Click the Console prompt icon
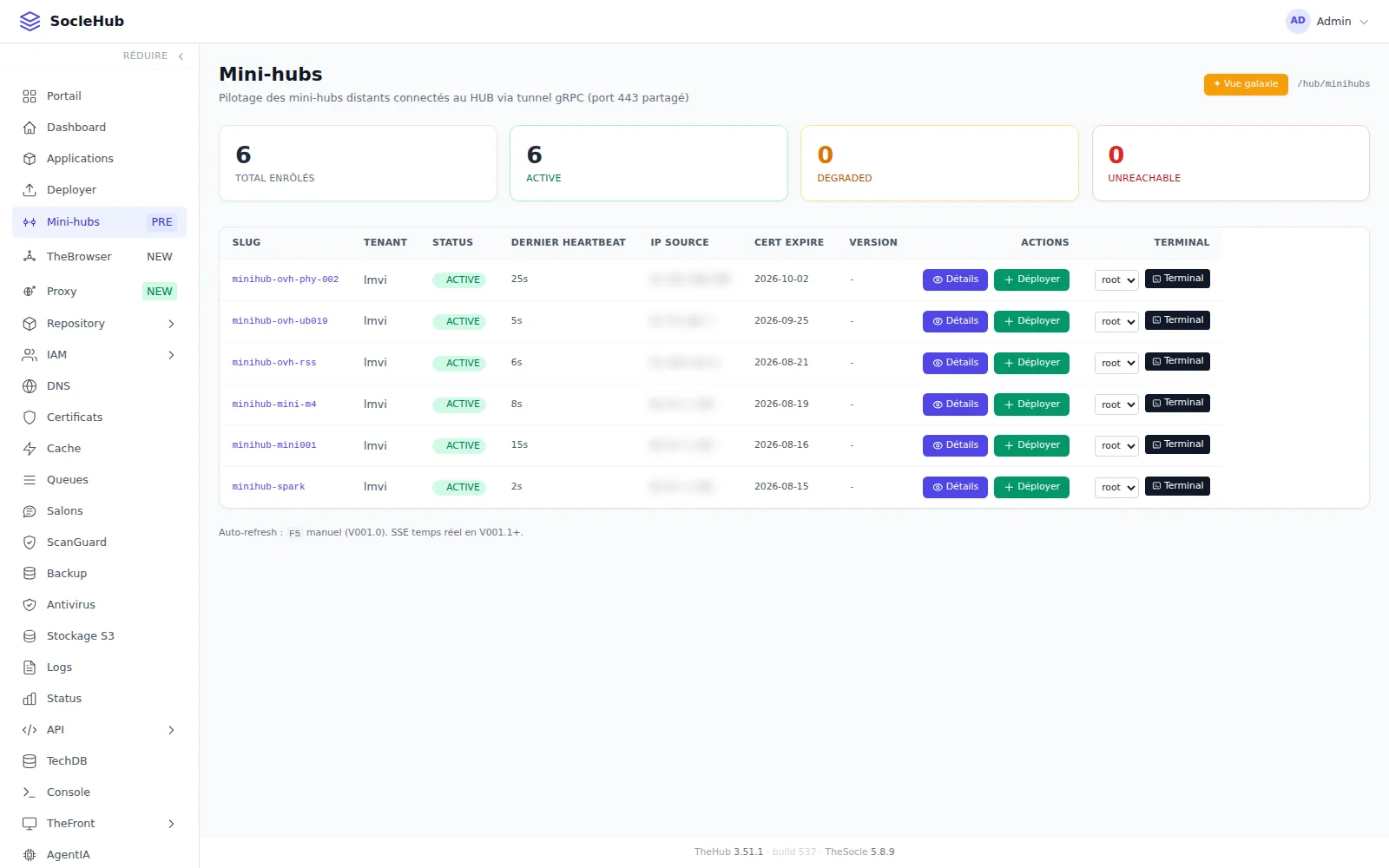 (x=30, y=792)
